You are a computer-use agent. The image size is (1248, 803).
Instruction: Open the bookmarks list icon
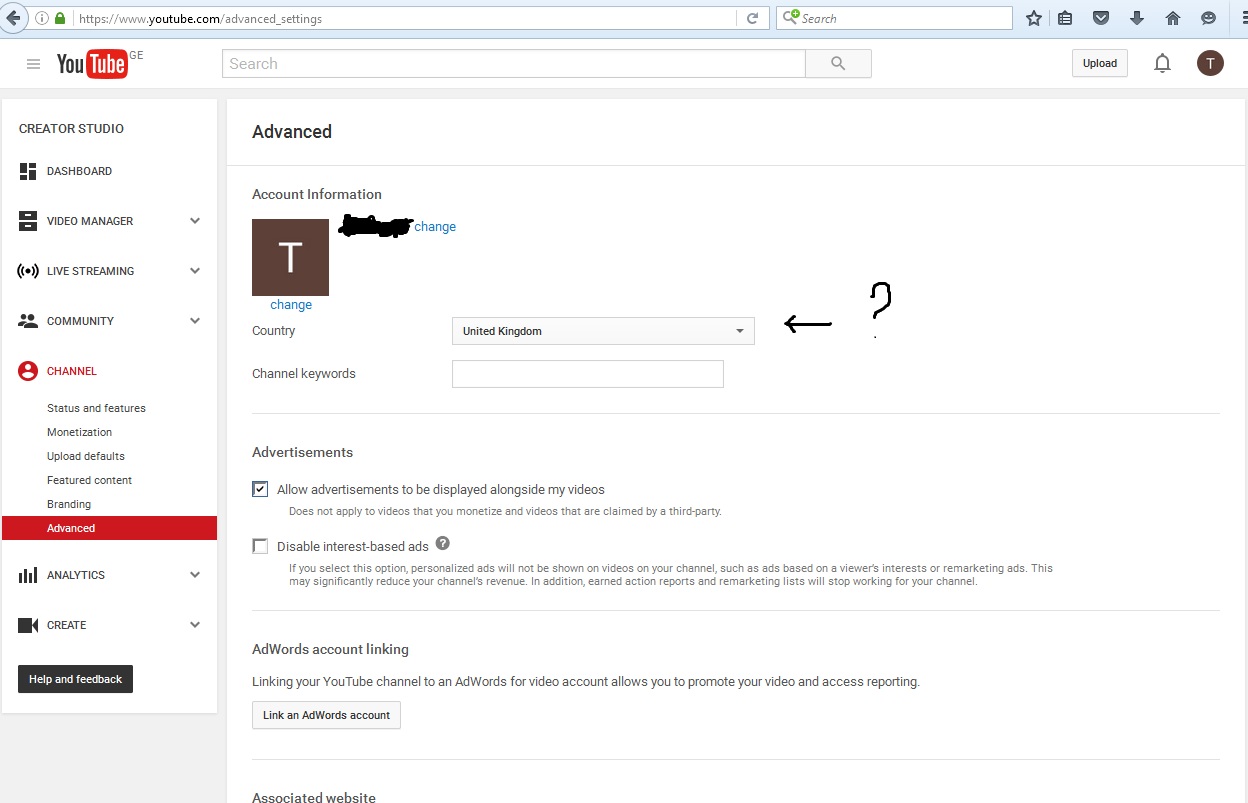[x=1066, y=18]
